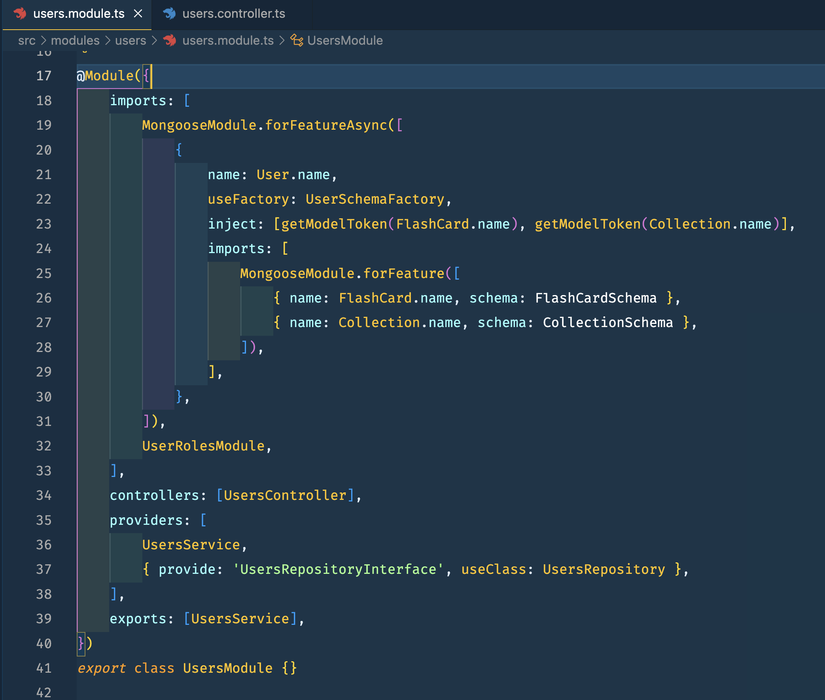Click MongooseModule.forFeatureAsync call
The image size is (825, 700).
click(265, 125)
